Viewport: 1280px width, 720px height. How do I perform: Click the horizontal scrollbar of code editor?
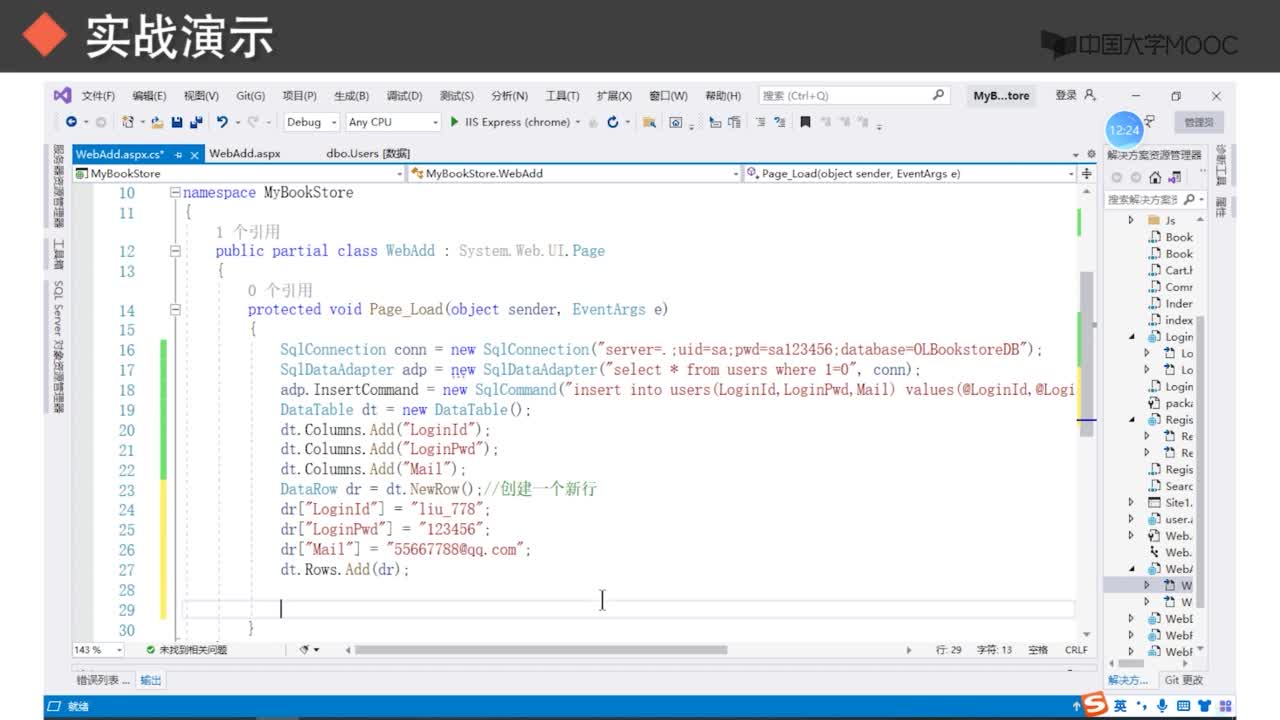tap(541, 650)
